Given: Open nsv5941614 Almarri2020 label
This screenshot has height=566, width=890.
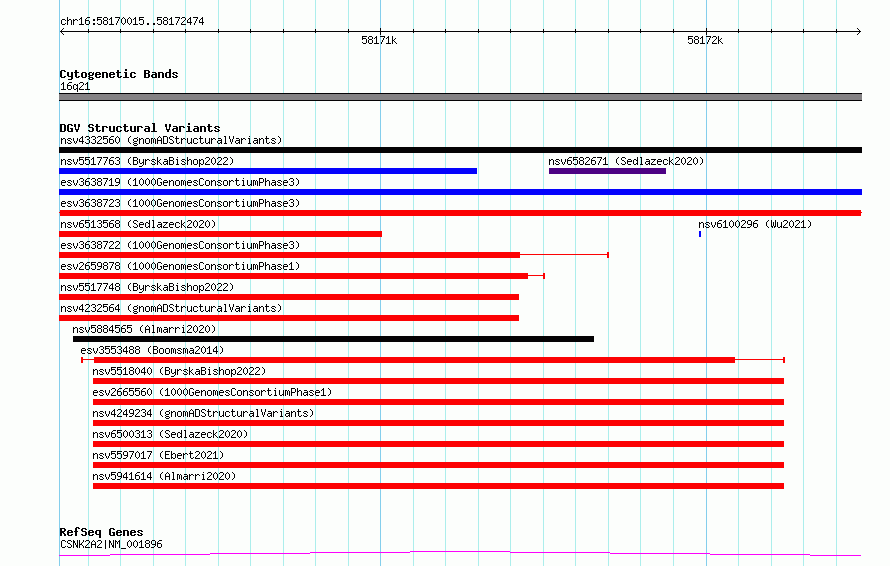Looking at the screenshot, I should pyautogui.click(x=164, y=476).
